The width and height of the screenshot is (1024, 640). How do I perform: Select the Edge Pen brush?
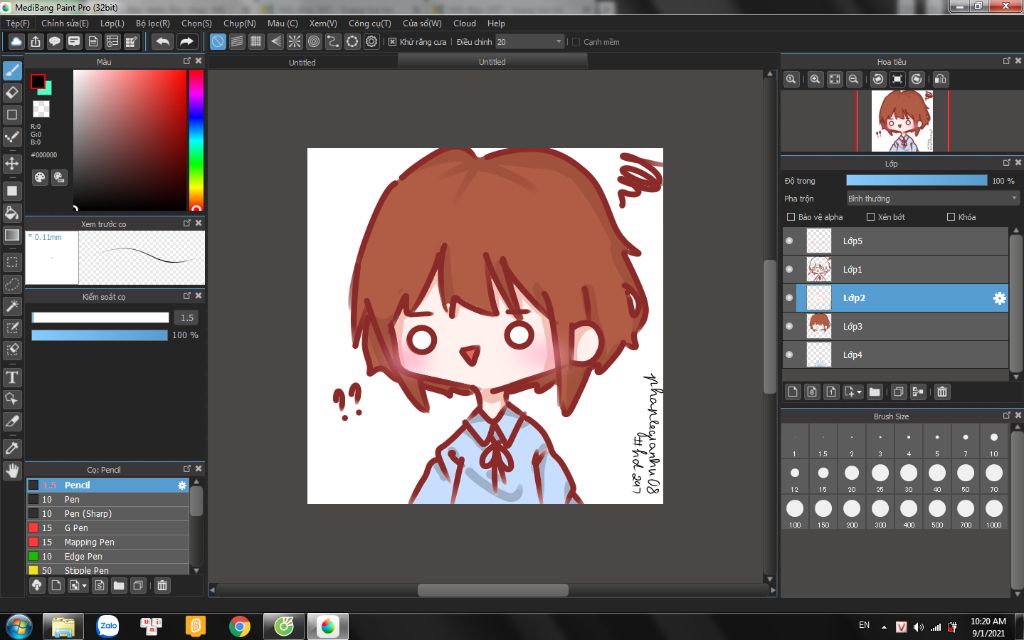[x=108, y=556]
